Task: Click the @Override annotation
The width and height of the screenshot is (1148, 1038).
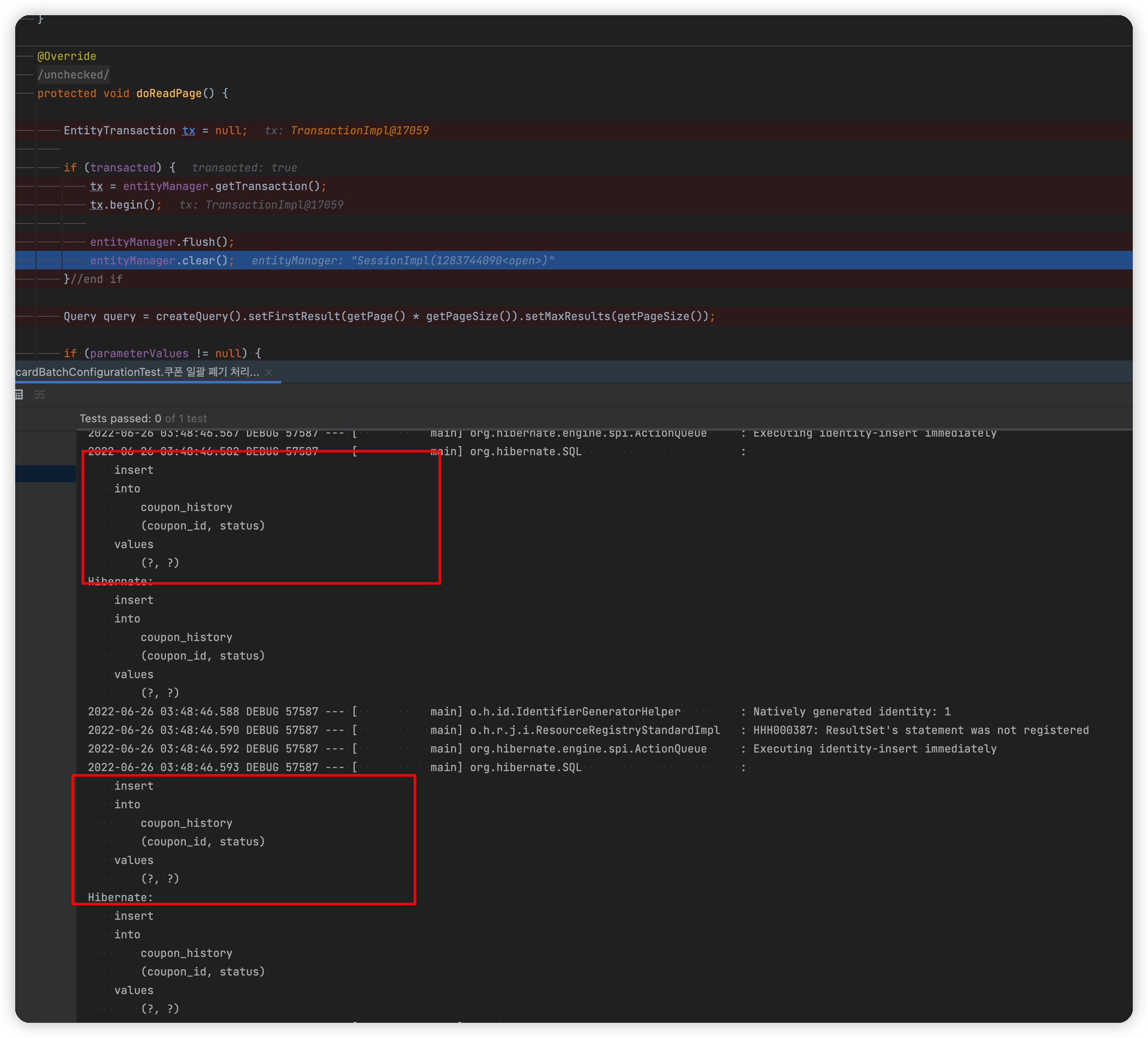Action: coord(67,56)
